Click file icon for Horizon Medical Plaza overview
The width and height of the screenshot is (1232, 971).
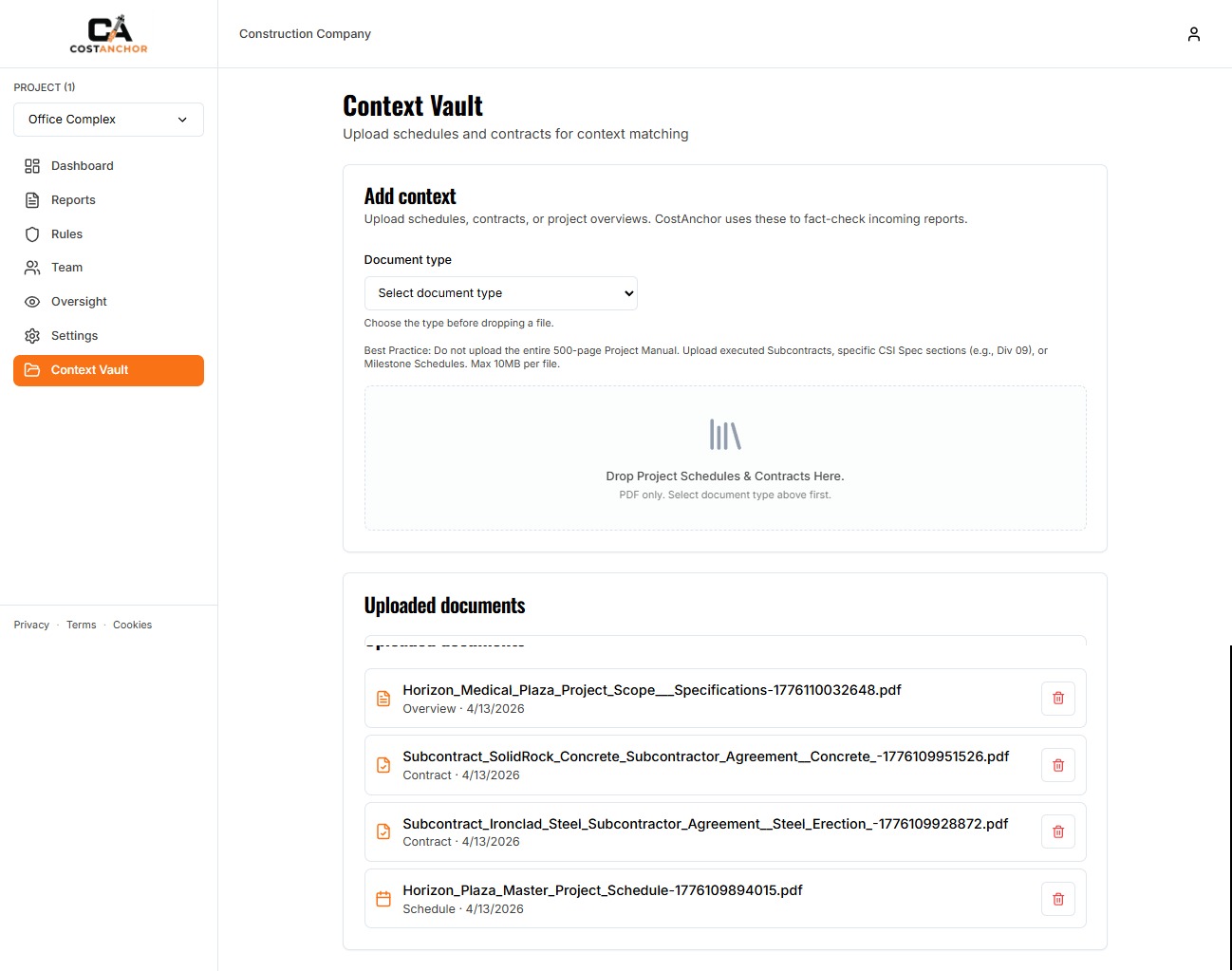click(x=383, y=699)
